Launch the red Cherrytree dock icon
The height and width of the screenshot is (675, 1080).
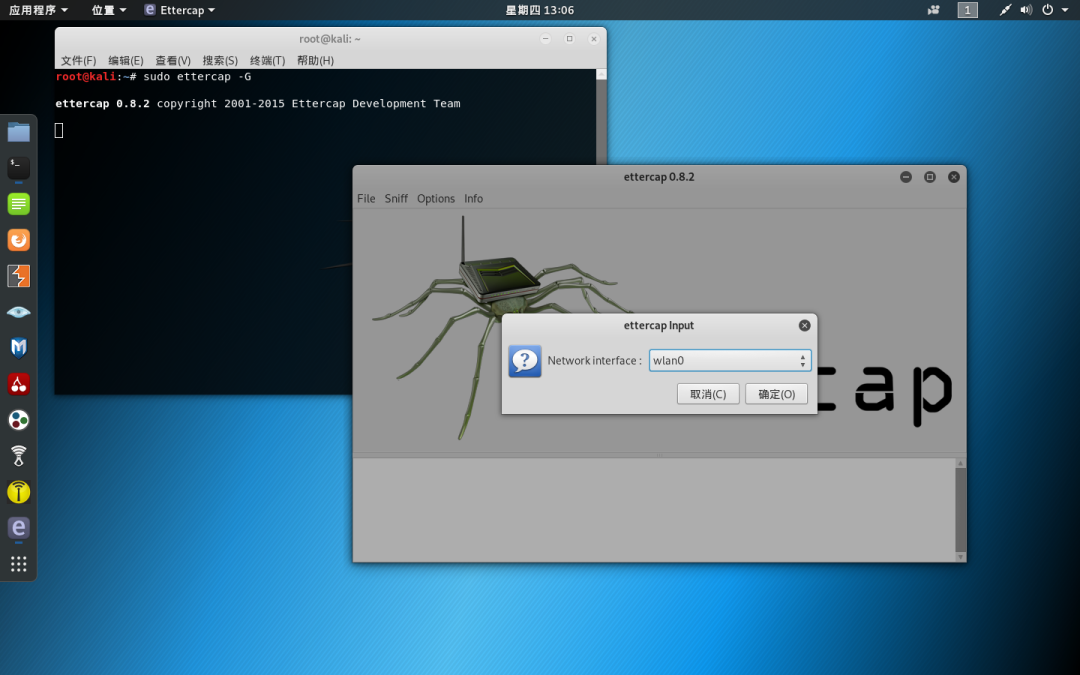pos(19,384)
